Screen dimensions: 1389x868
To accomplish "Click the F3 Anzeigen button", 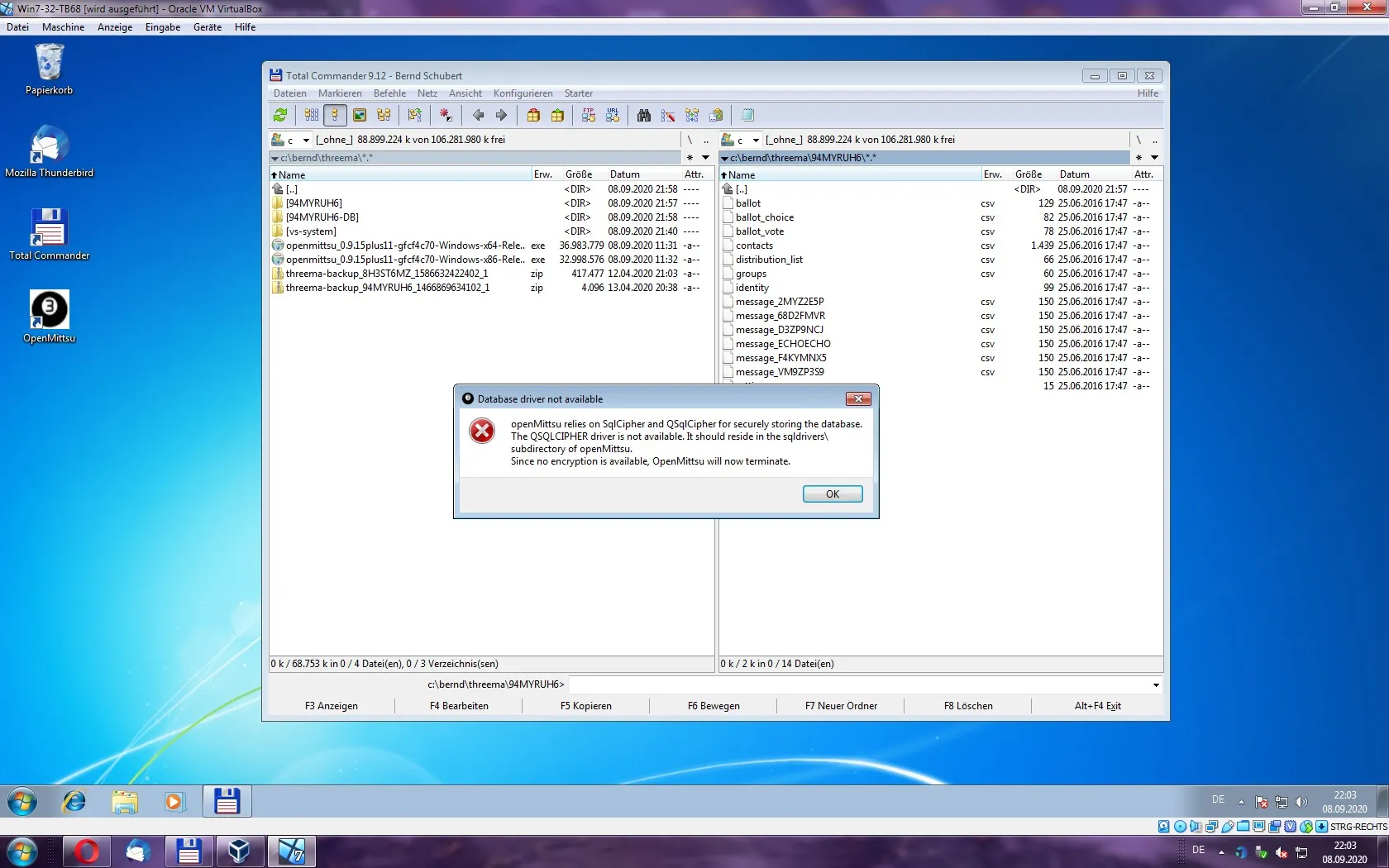I will (332, 706).
